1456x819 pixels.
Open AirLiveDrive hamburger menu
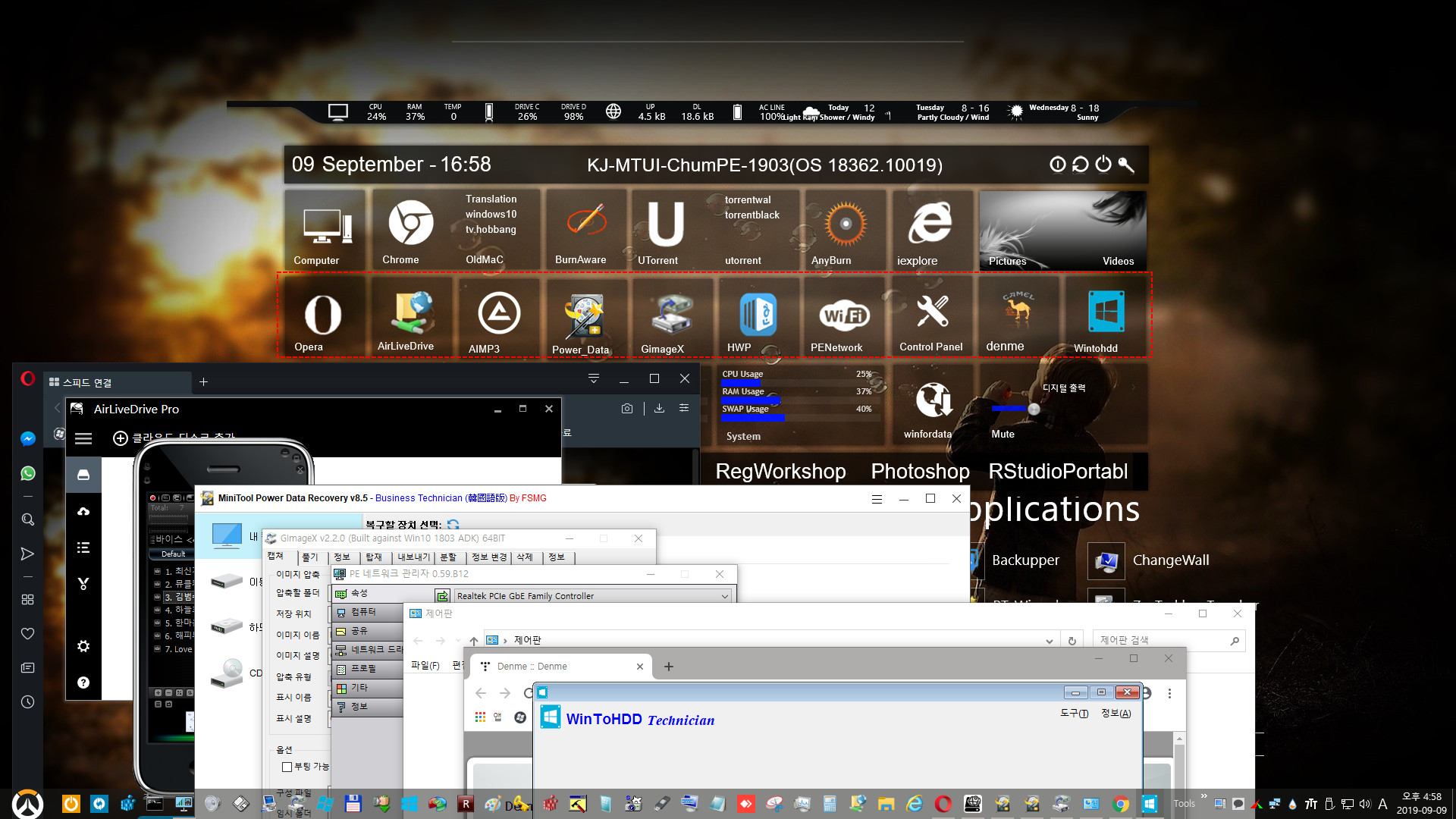[x=83, y=438]
